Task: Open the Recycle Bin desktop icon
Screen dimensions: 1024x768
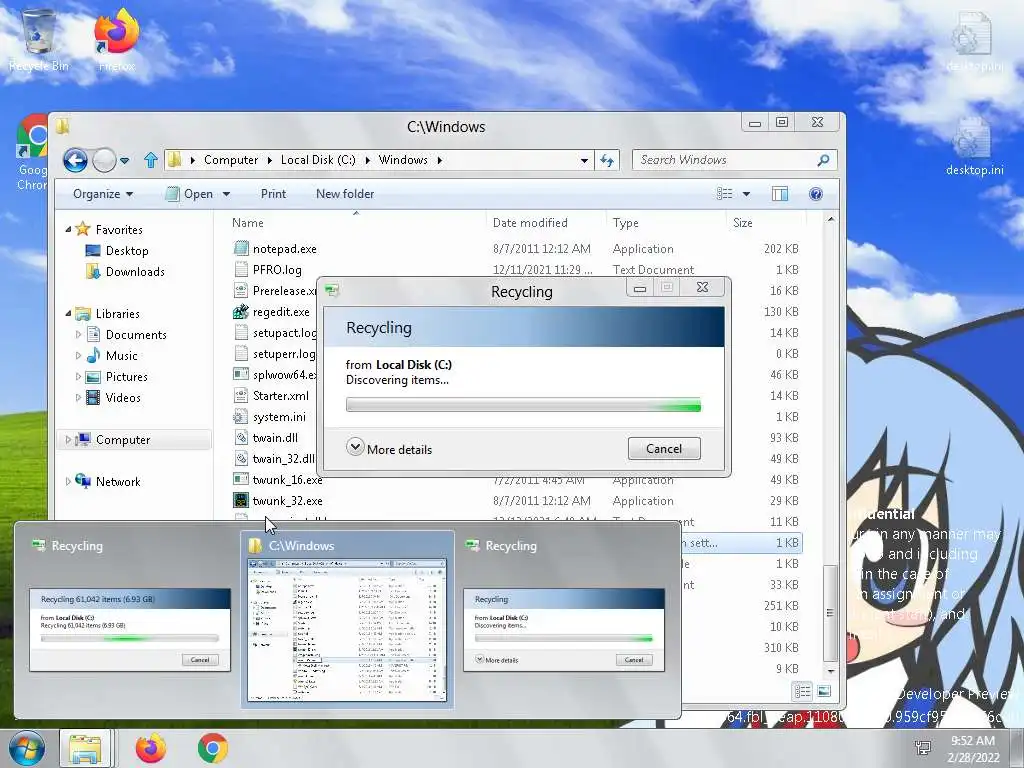Action: pyautogui.click(x=39, y=40)
